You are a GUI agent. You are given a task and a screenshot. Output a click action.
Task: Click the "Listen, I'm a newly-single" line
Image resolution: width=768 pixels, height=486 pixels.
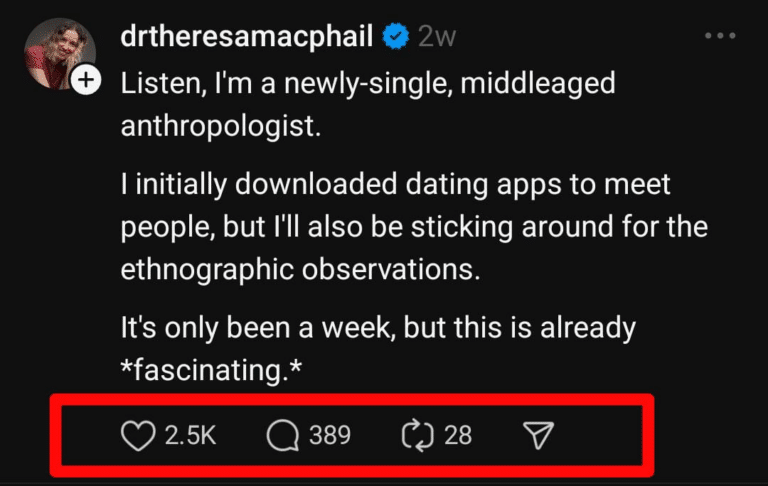tap(367, 83)
